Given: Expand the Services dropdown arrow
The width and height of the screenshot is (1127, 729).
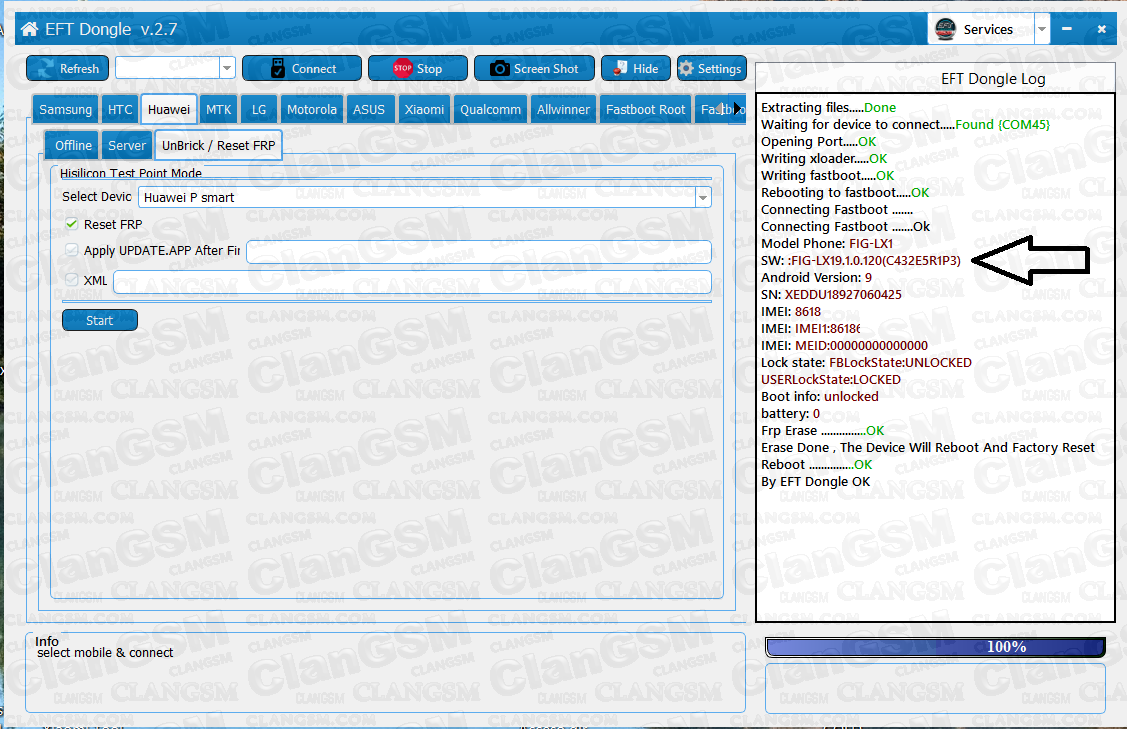Looking at the screenshot, I should [x=1043, y=29].
